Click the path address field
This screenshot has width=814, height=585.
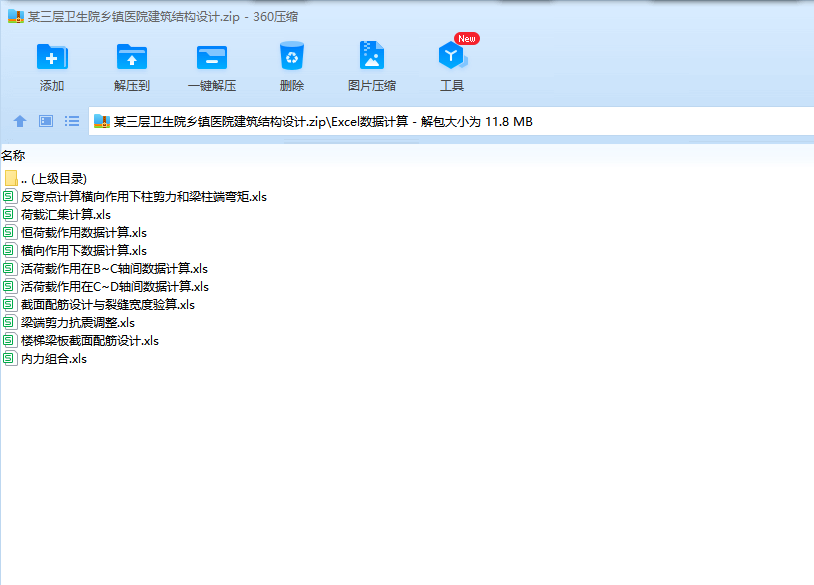click(451, 121)
